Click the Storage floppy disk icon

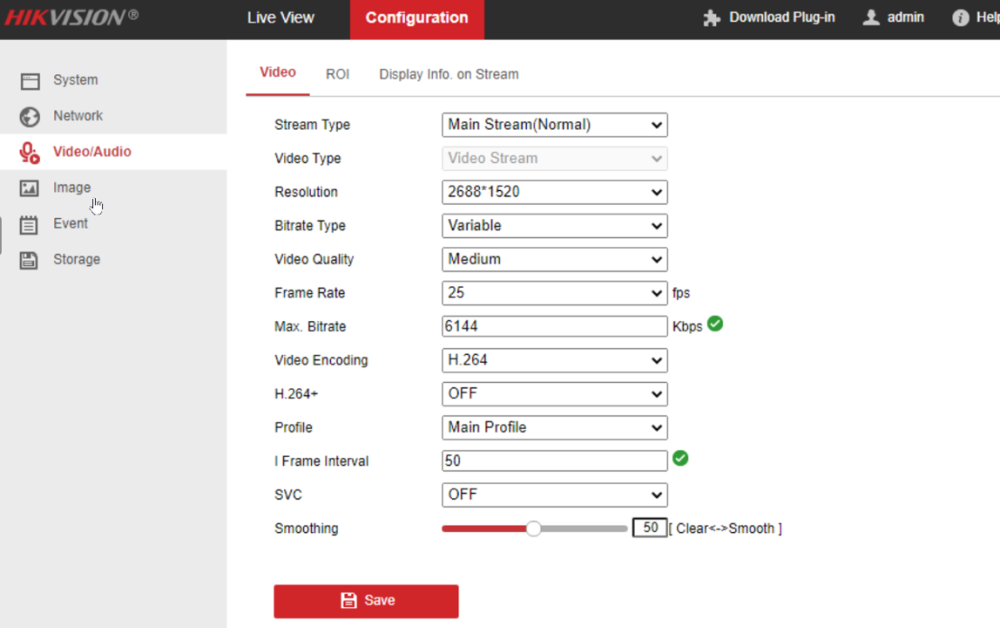29,260
